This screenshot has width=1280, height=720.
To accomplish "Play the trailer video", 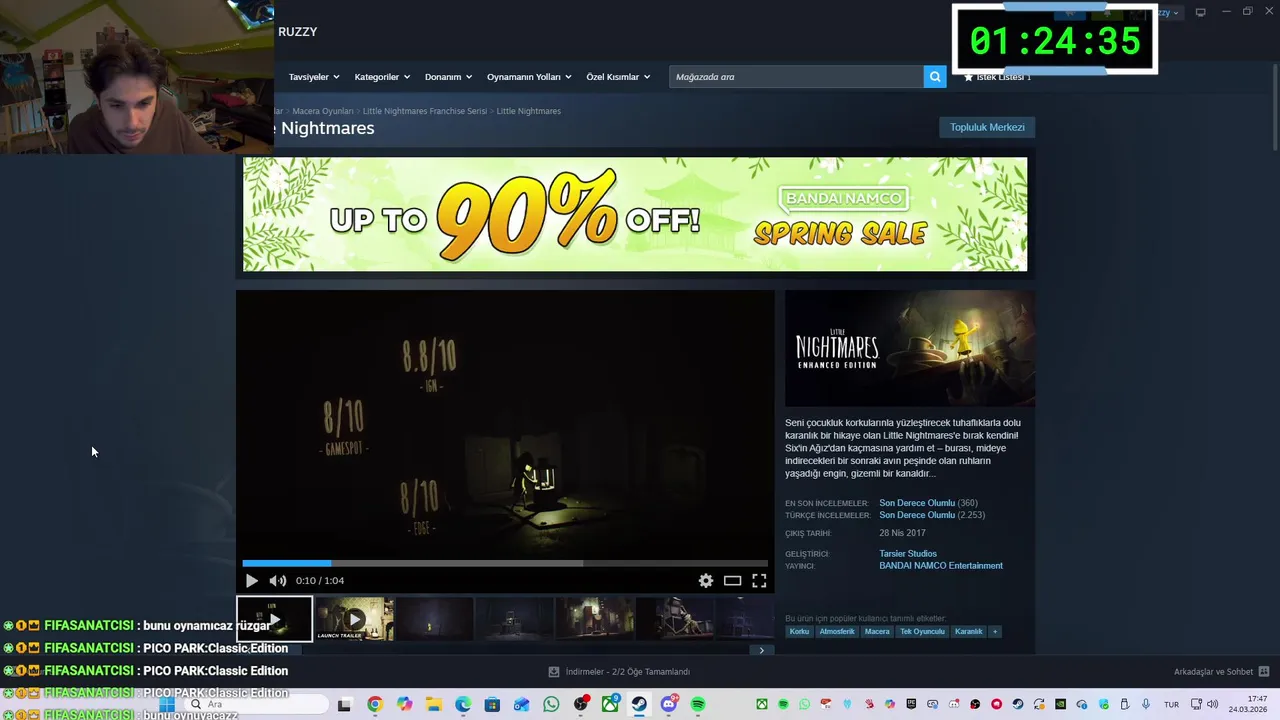I will [x=251, y=580].
